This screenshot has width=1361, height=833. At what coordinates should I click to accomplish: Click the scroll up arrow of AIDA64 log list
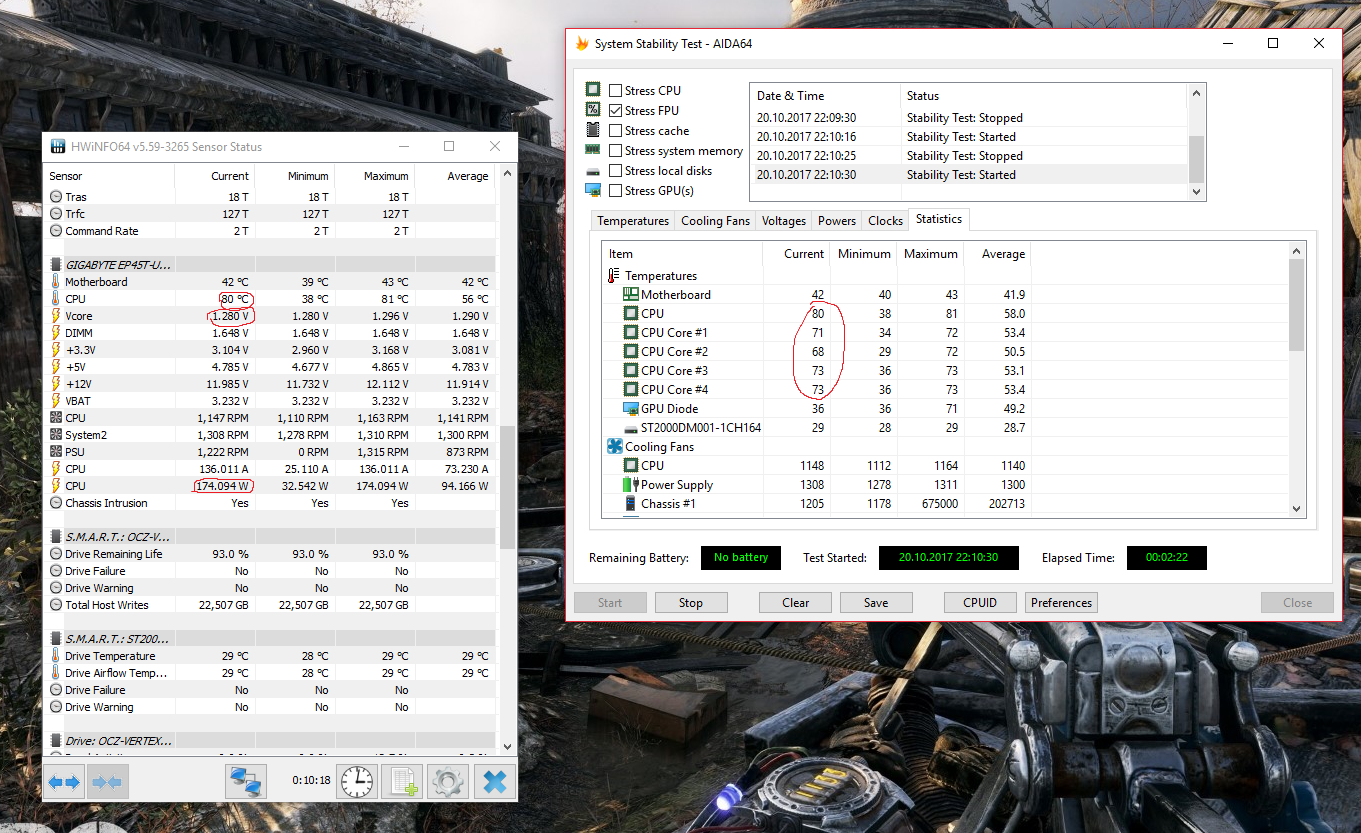pos(1197,93)
